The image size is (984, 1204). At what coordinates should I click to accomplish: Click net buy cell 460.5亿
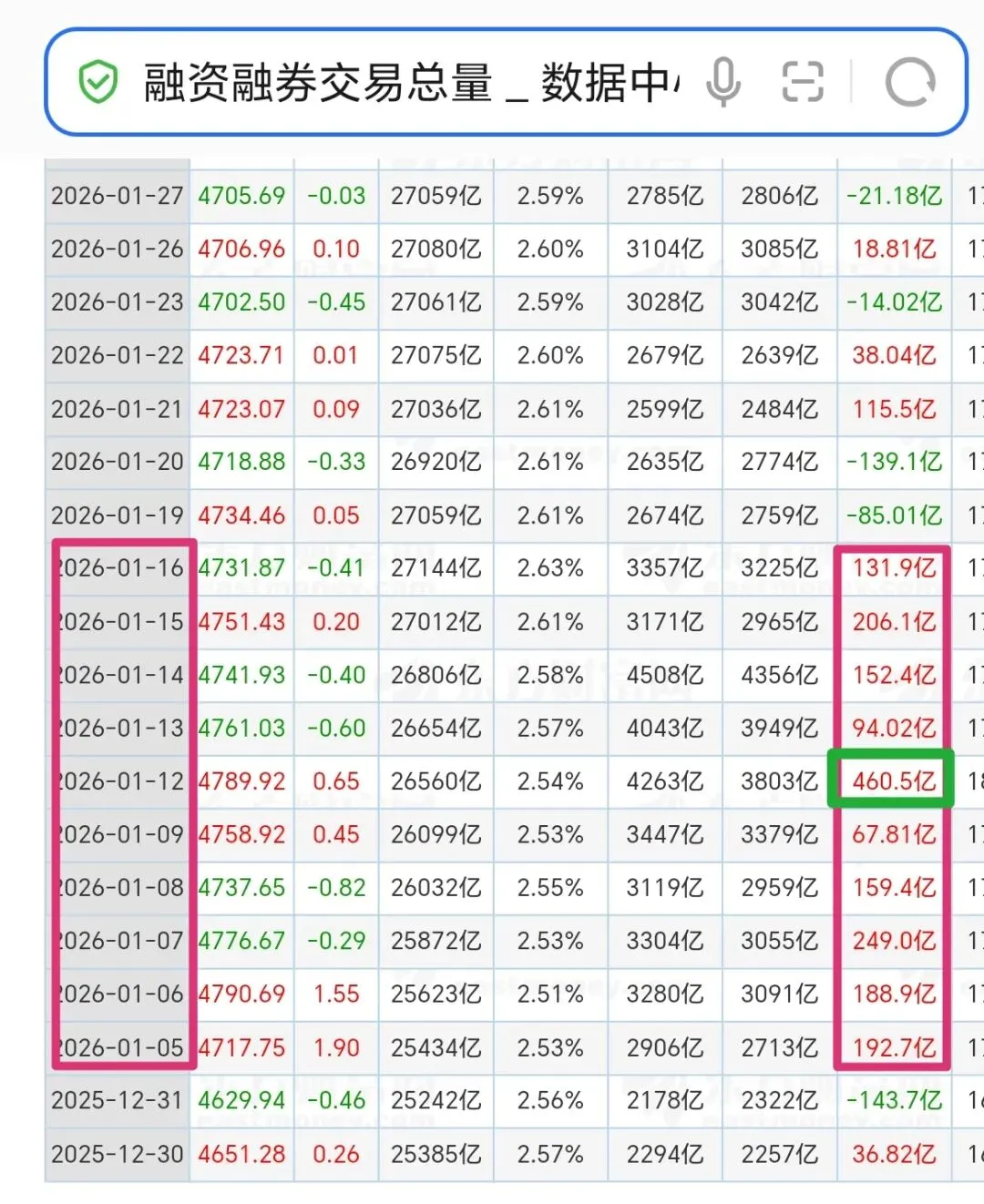coord(894,781)
